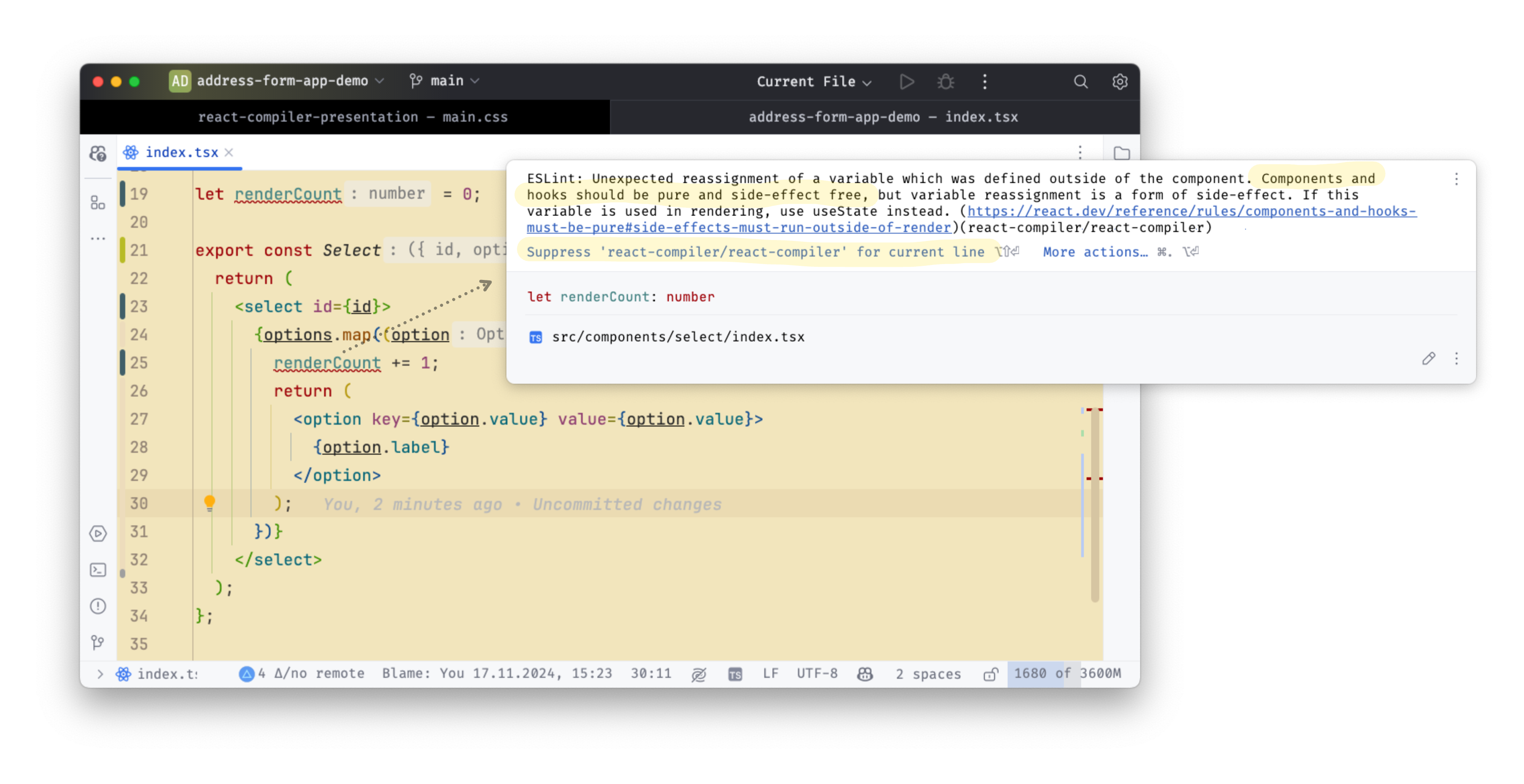Click 'Suppress react-compiler/react-compiler for current line'
Viewport: 1524px width, 784px height.
756,252
